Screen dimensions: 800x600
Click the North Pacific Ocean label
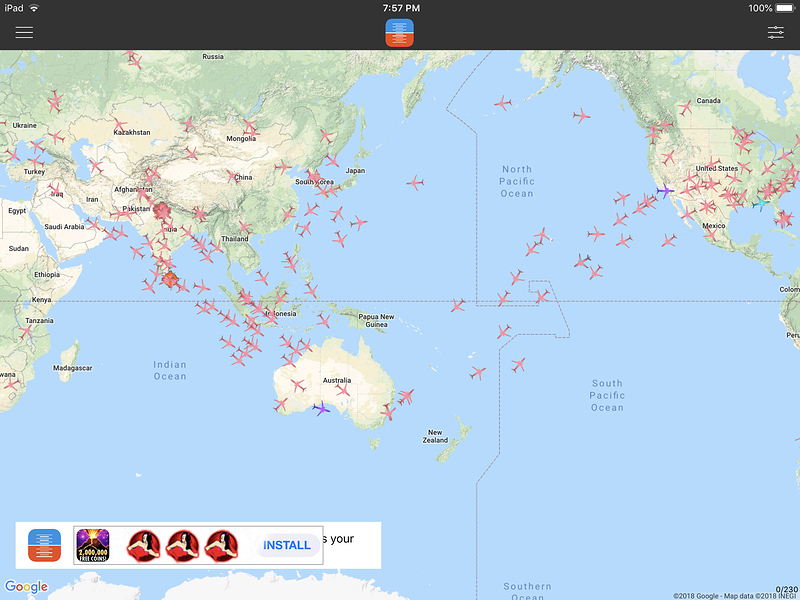pos(517,181)
